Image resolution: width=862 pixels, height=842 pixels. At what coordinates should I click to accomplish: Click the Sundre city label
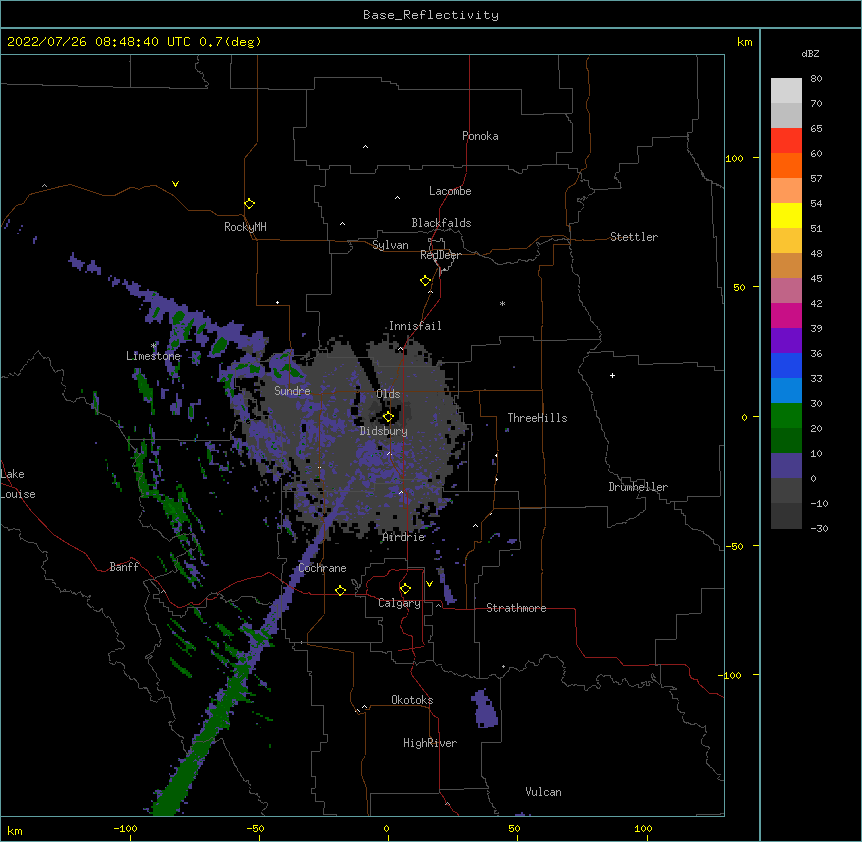click(292, 391)
